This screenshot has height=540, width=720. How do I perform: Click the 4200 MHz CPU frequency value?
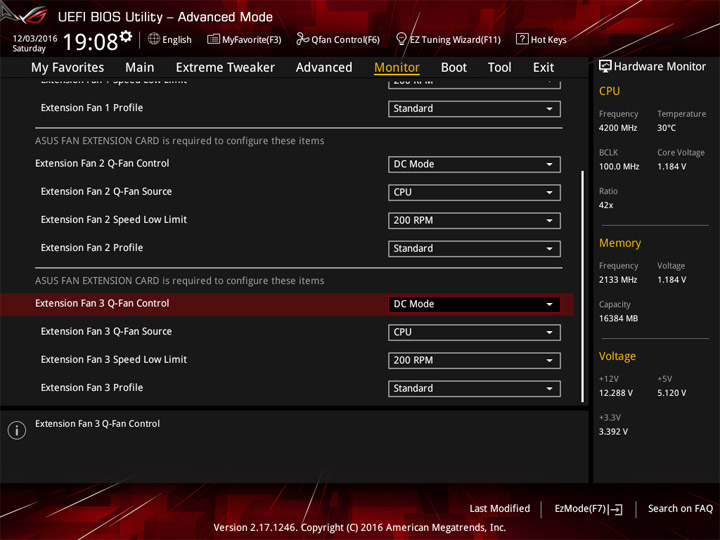(618, 128)
